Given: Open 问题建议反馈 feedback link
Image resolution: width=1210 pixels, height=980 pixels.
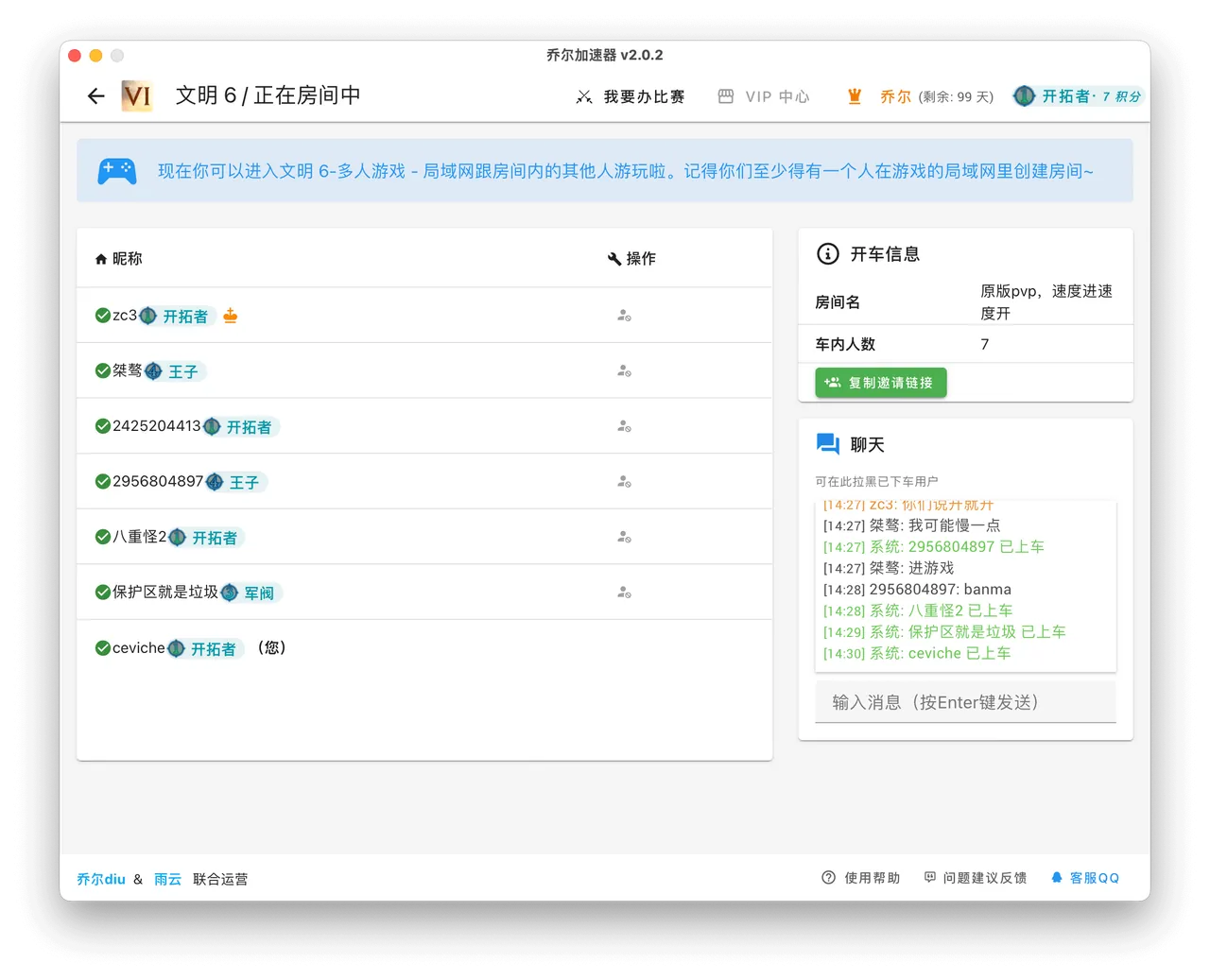Looking at the screenshot, I should click(976, 878).
